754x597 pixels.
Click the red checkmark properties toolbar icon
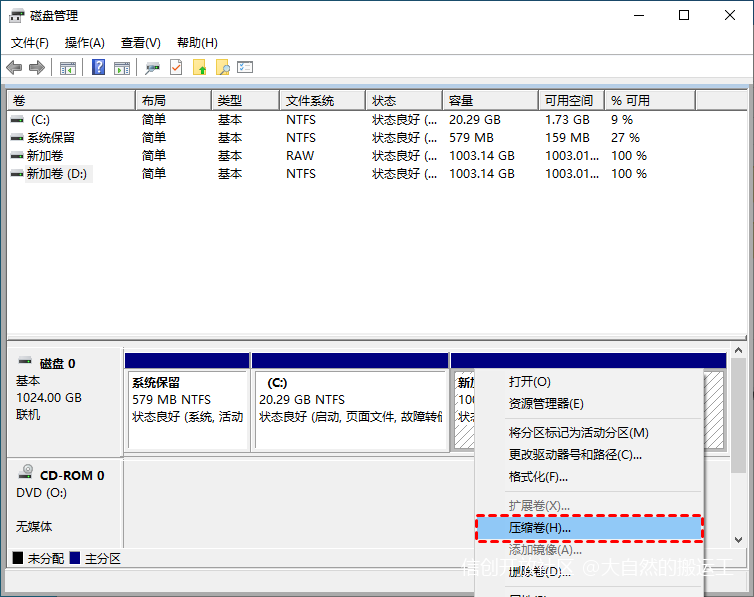click(176, 67)
